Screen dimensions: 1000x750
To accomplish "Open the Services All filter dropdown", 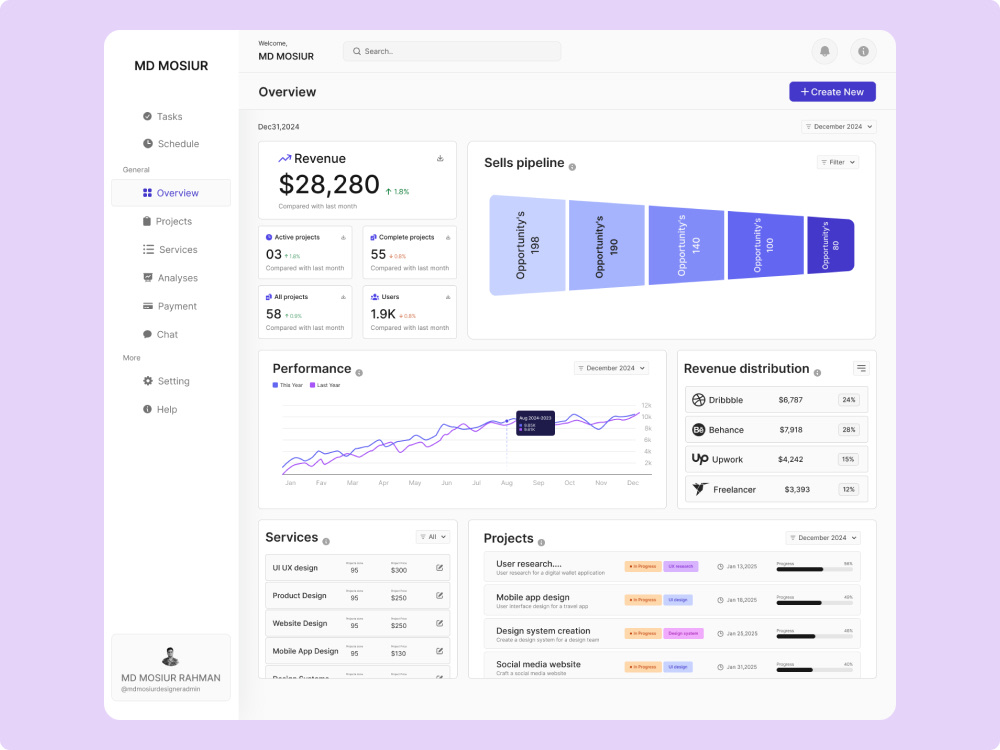I will coord(433,537).
